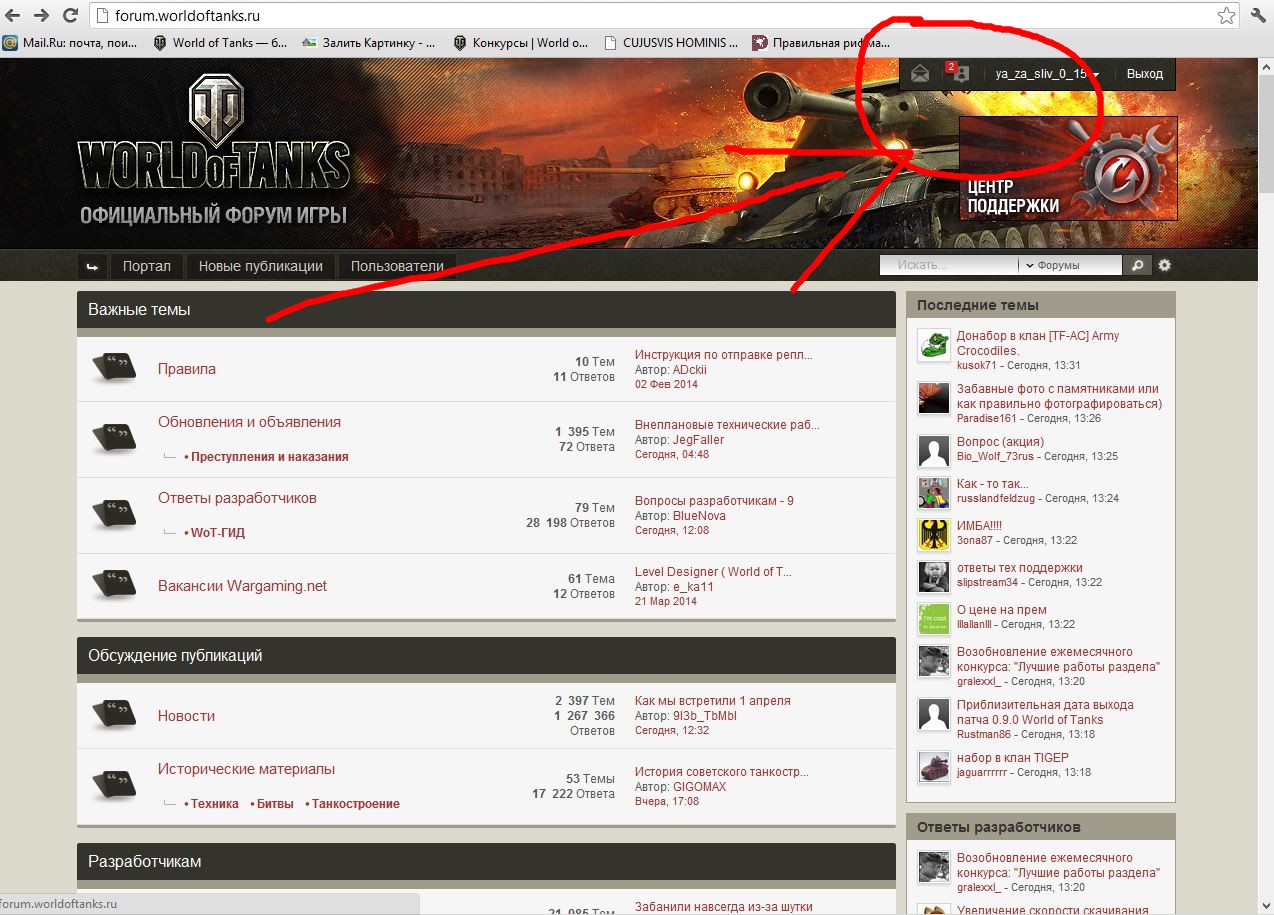Click green avatar of user lllallanlll
1274x915 pixels.
click(x=934, y=619)
